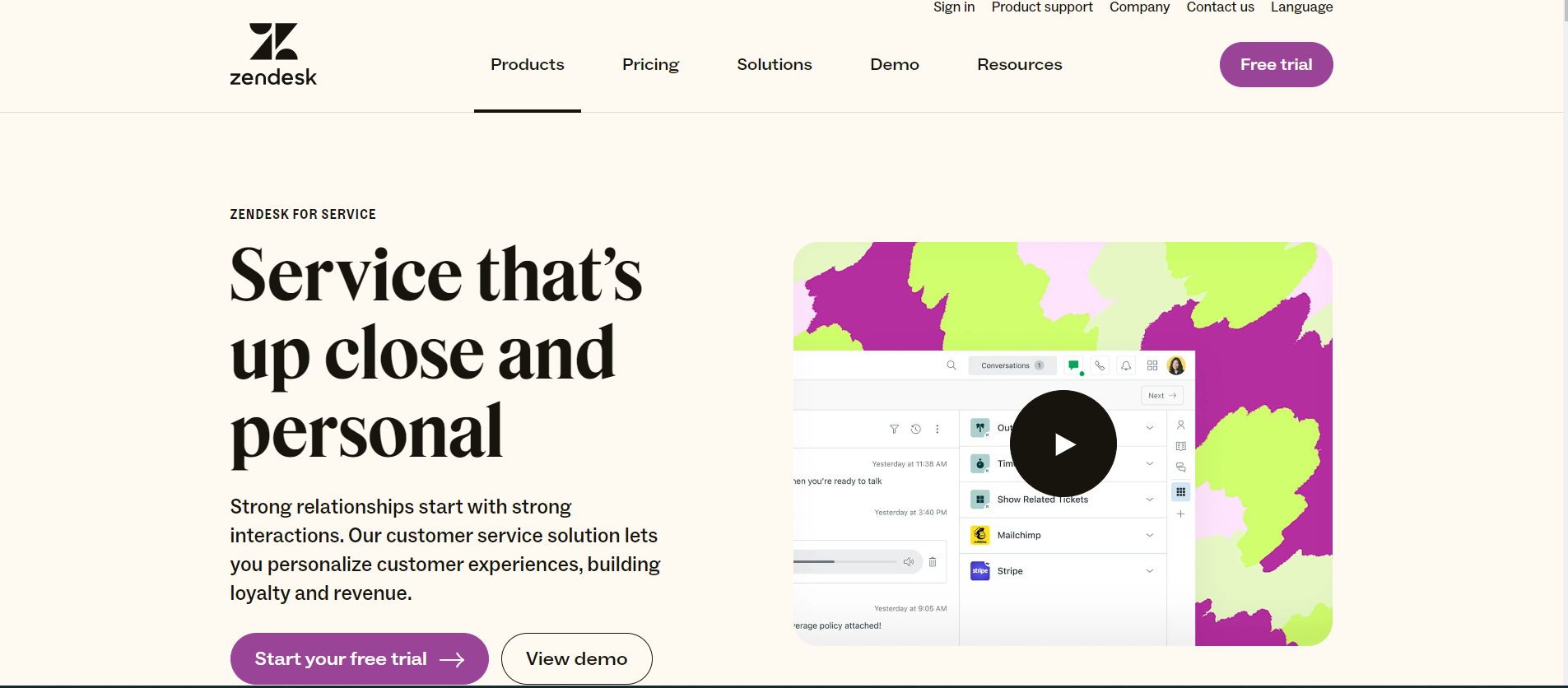Click the filter funnel icon

894,429
